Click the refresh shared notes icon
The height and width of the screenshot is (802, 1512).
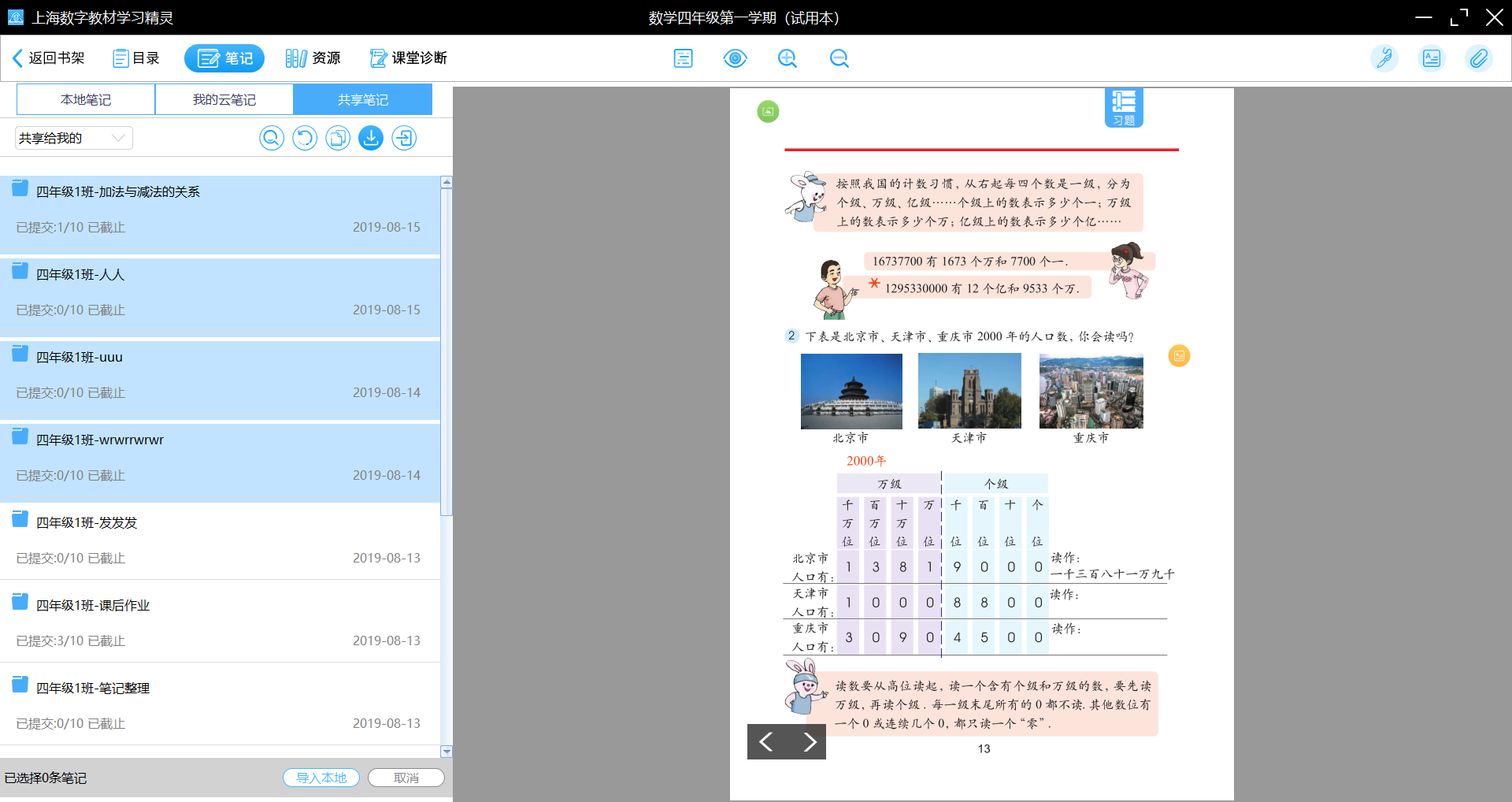click(305, 138)
